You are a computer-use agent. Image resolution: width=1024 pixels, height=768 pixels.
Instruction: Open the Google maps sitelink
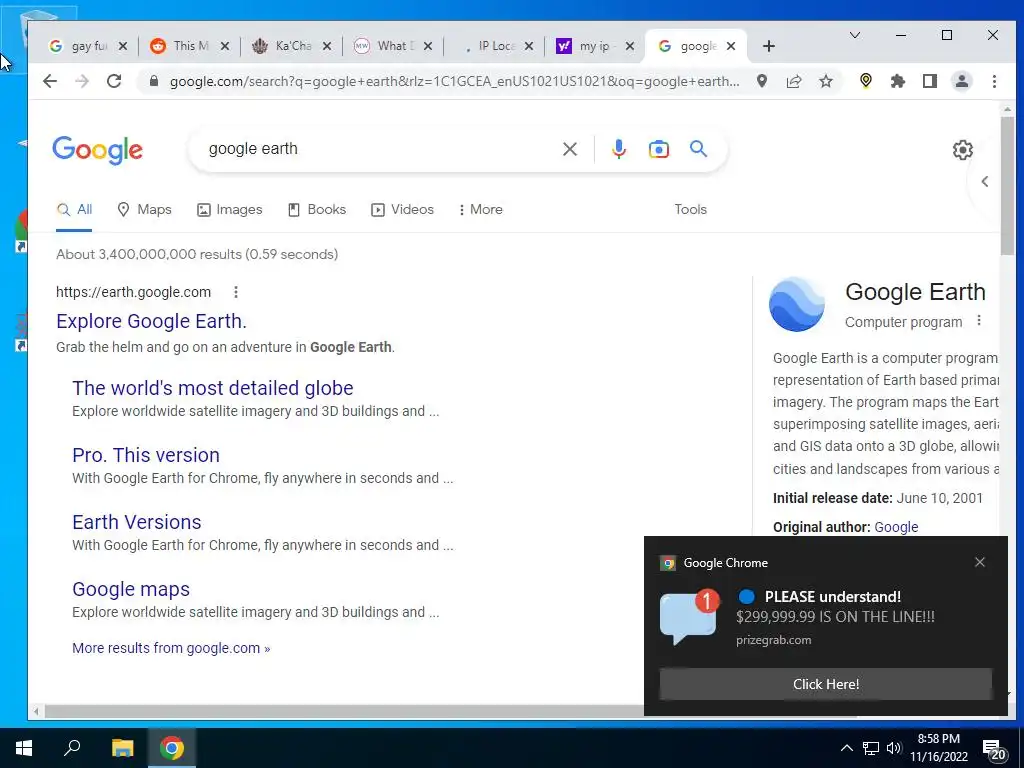[x=131, y=589]
